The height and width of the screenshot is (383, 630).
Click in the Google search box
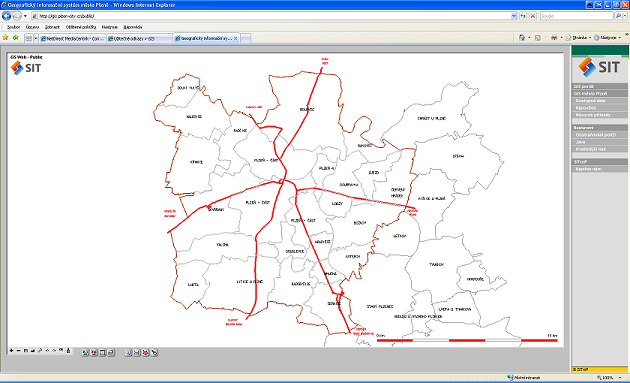coord(577,16)
